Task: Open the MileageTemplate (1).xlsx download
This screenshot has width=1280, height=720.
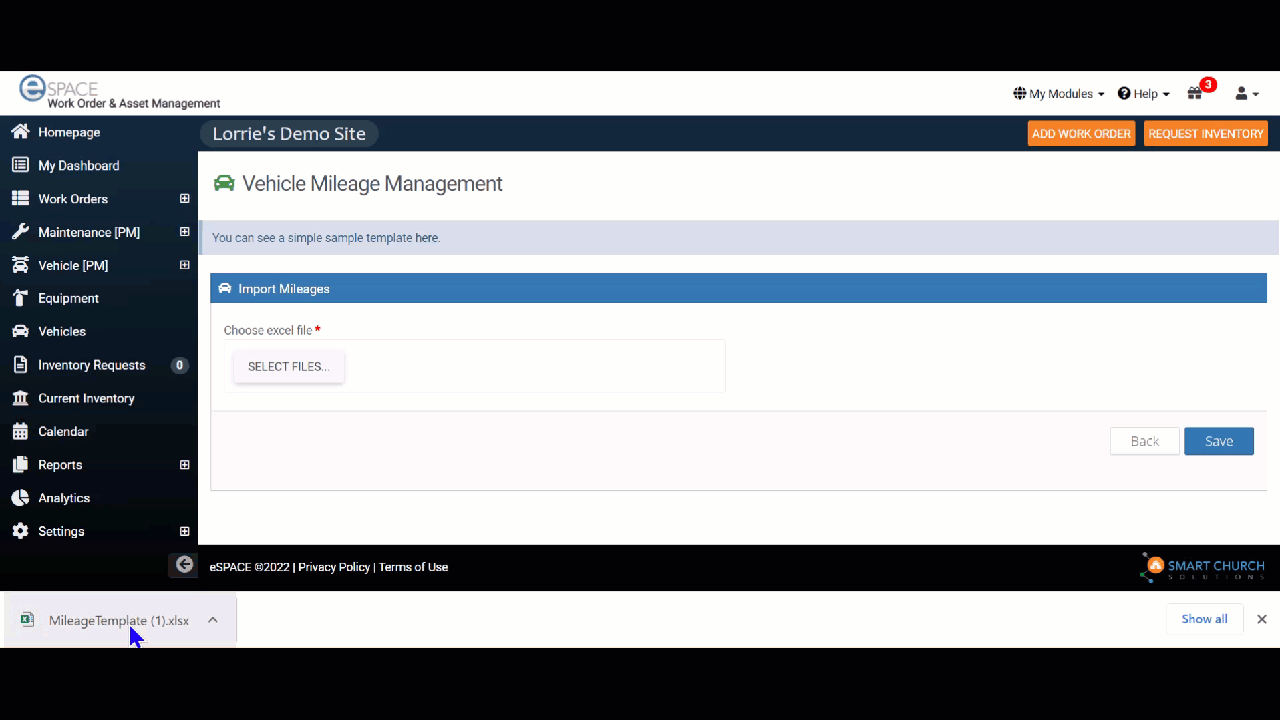Action: [x=118, y=620]
